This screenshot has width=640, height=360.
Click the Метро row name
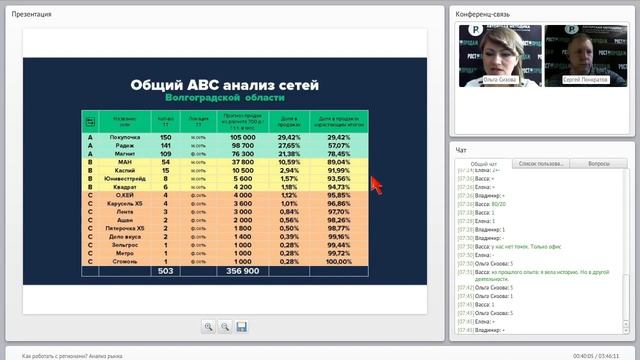point(125,253)
